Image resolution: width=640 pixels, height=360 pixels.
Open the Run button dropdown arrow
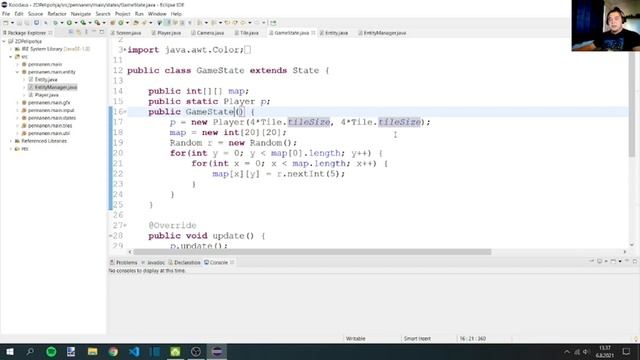pyautogui.click(x=76, y=23)
